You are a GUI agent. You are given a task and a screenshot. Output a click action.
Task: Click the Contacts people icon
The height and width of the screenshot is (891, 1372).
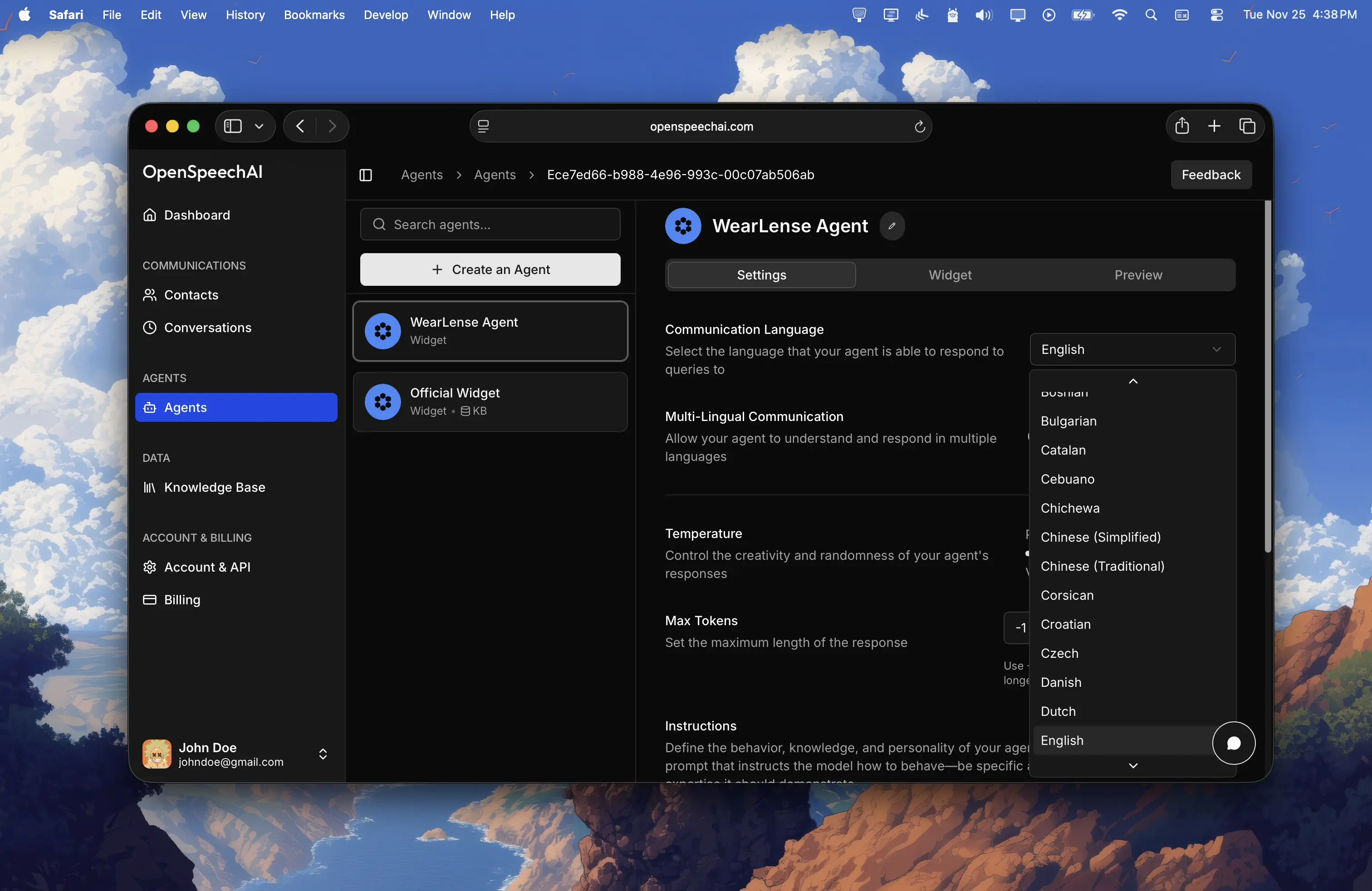(150, 295)
